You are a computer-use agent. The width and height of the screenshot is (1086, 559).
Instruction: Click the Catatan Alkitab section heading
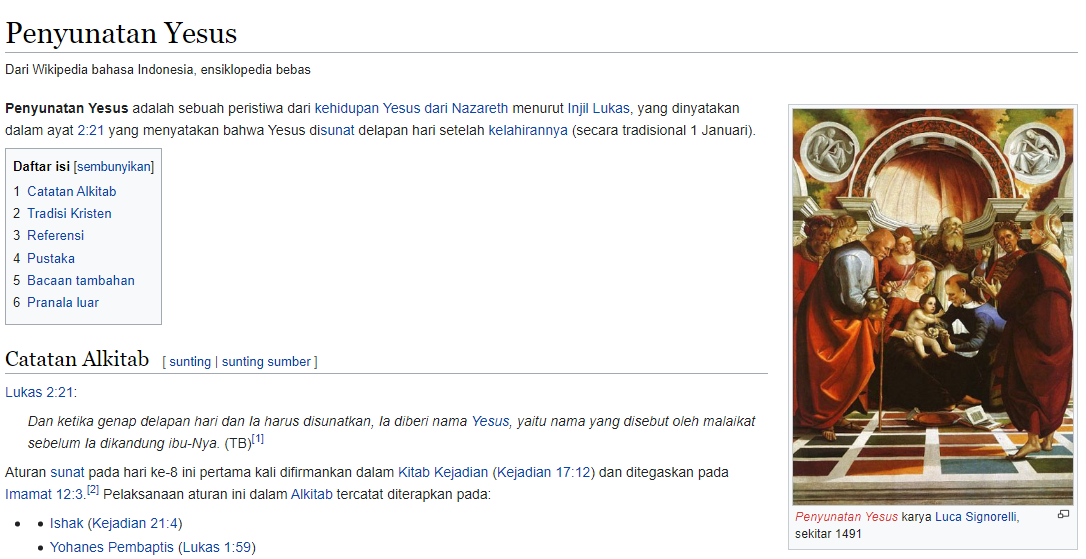tap(77, 359)
